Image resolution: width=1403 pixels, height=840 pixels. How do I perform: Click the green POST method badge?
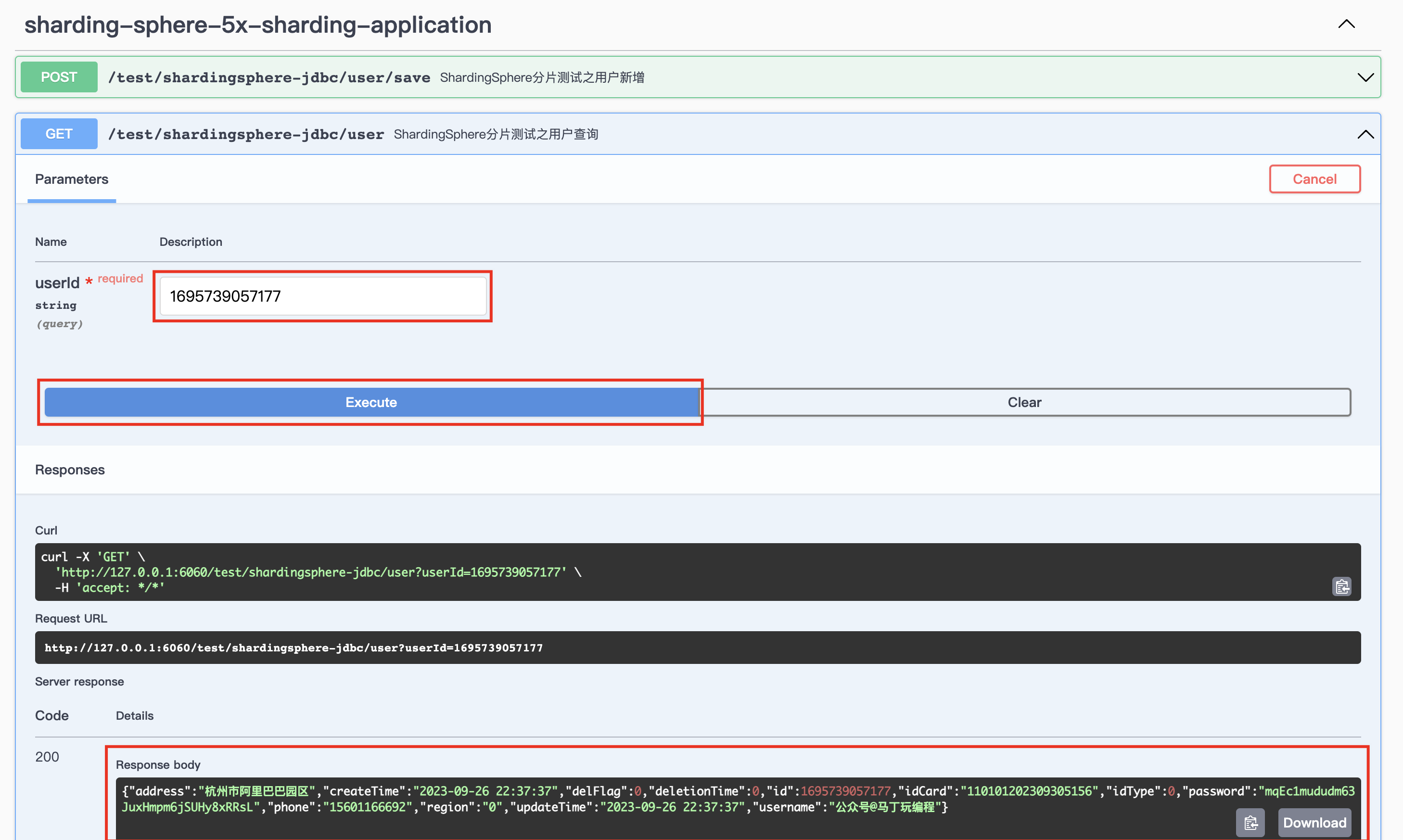(58, 77)
